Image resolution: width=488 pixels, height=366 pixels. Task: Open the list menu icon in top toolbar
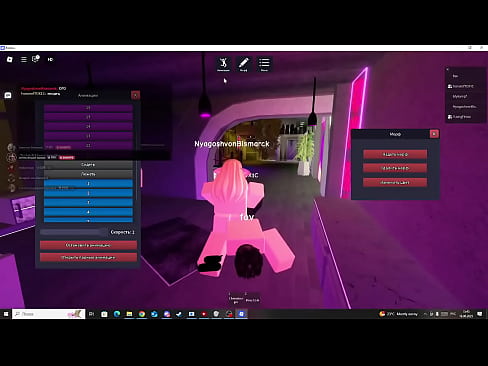click(x=264, y=64)
